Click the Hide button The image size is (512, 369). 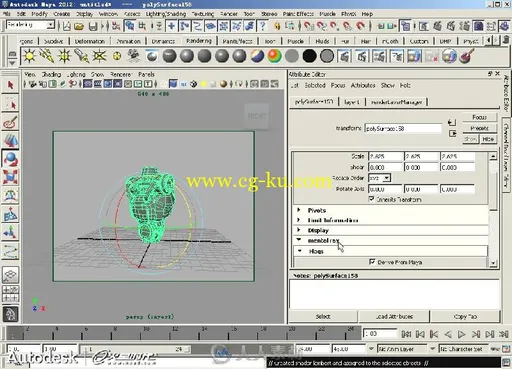488,139
